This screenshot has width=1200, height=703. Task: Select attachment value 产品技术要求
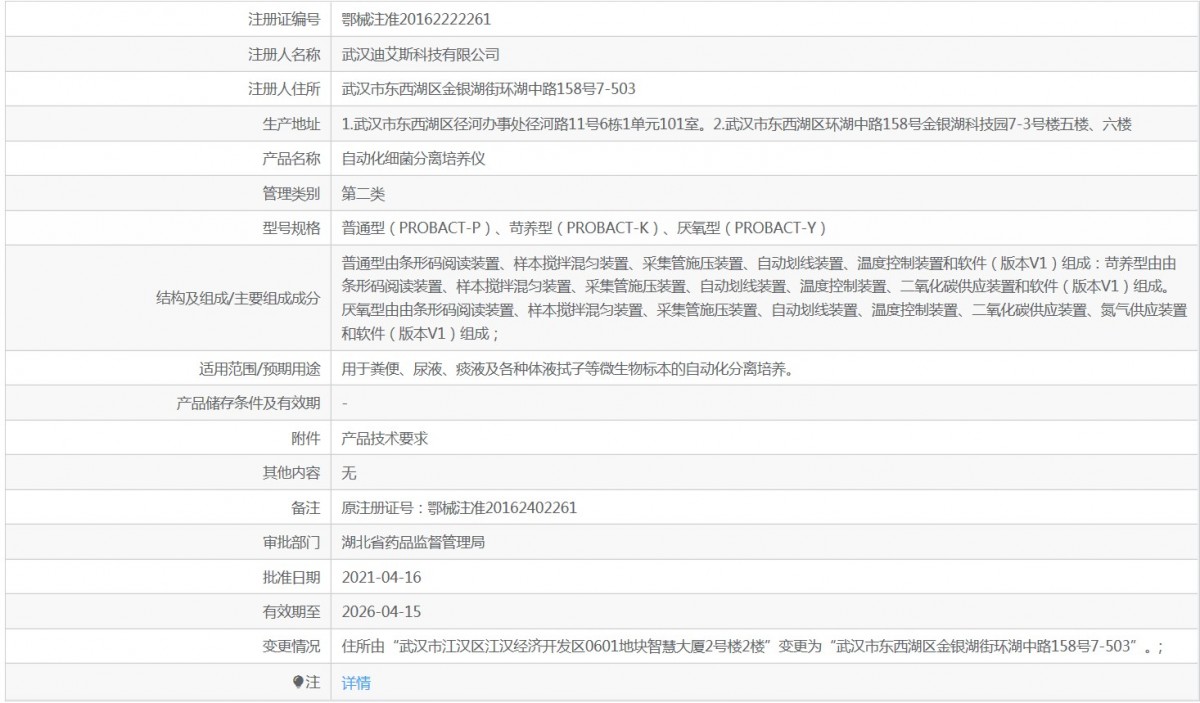tap(385, 438)
